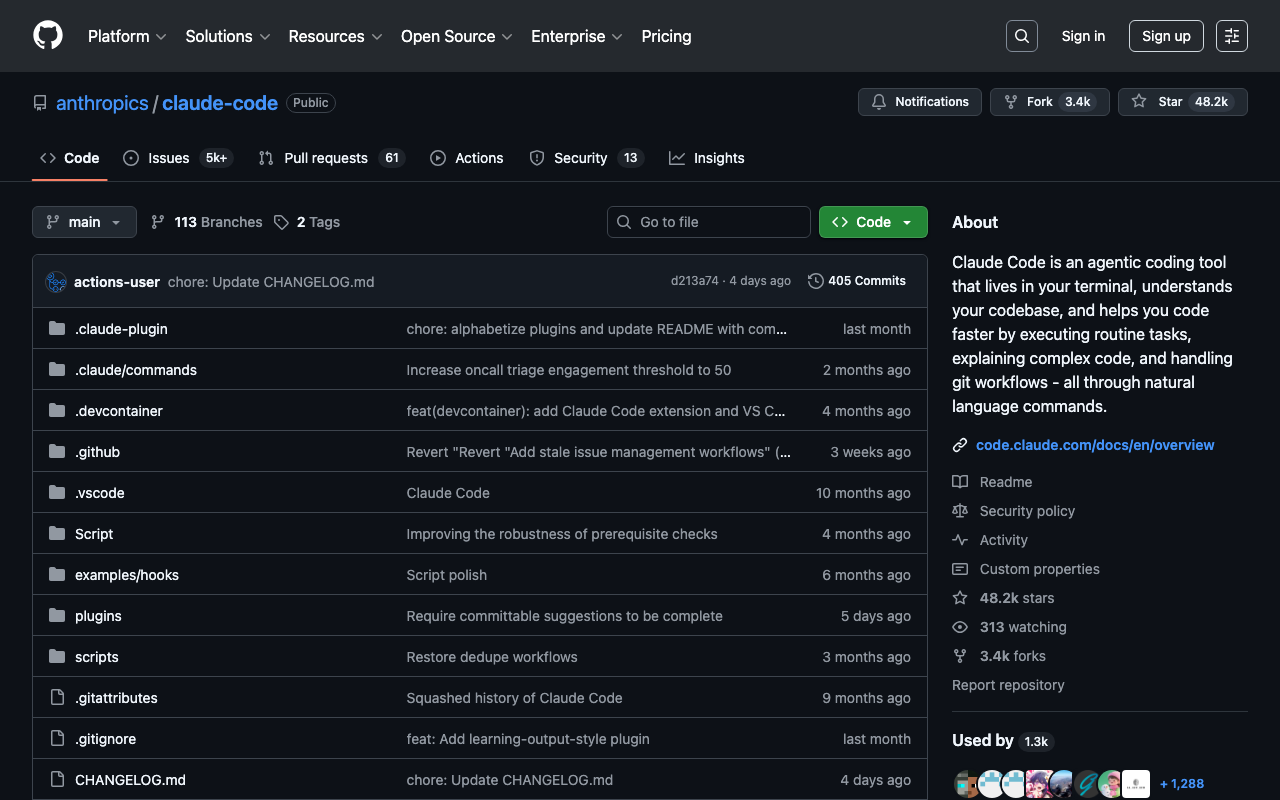This screenshot has height=800, width=1280.
Task: Open appearance settings icon in header
Action: pos(1231,36)
